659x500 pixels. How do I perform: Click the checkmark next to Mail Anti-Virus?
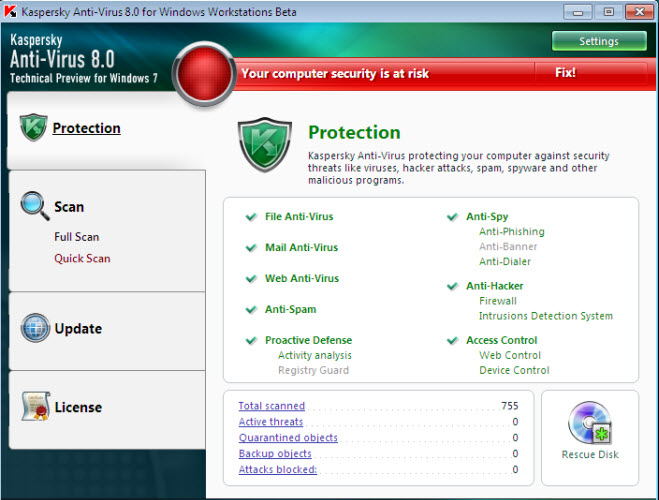(251, 247)
